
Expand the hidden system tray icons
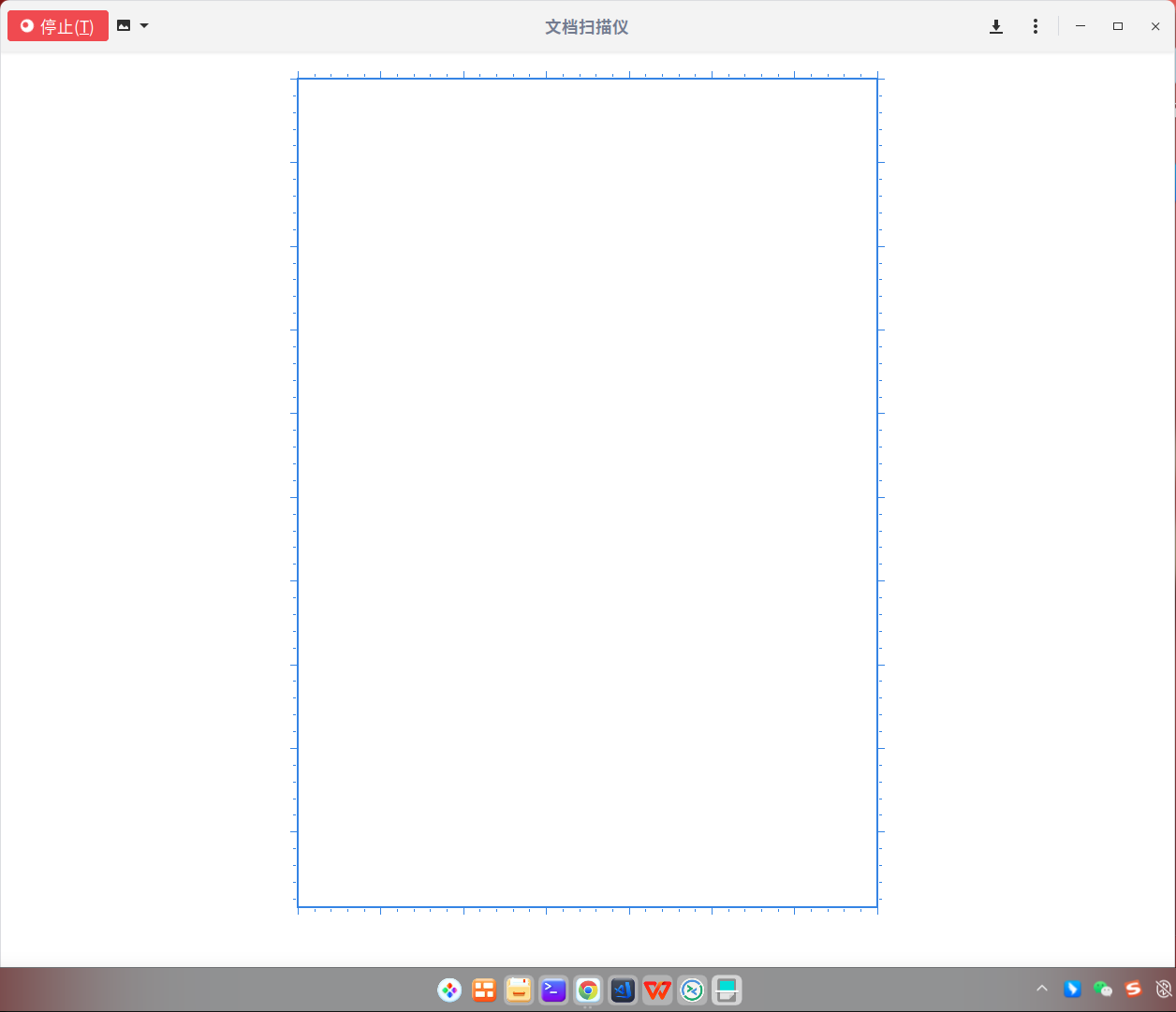pyautogui.click(x=1042, y=989)
